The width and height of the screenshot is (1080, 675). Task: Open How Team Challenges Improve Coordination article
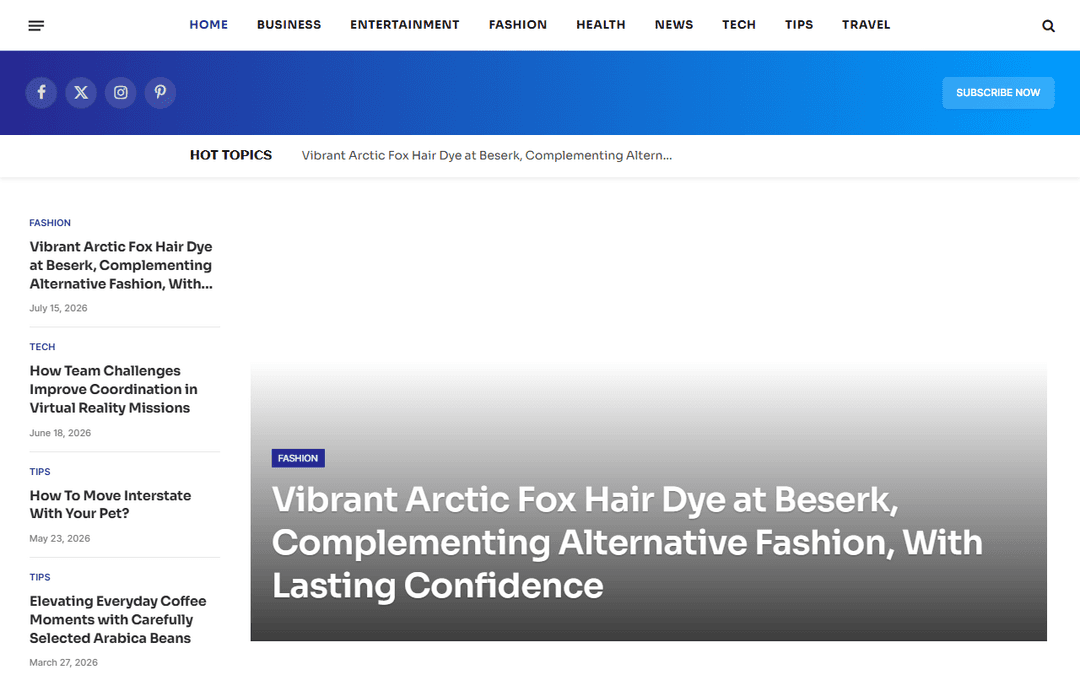pyautogui.click(x=114, y=389)
